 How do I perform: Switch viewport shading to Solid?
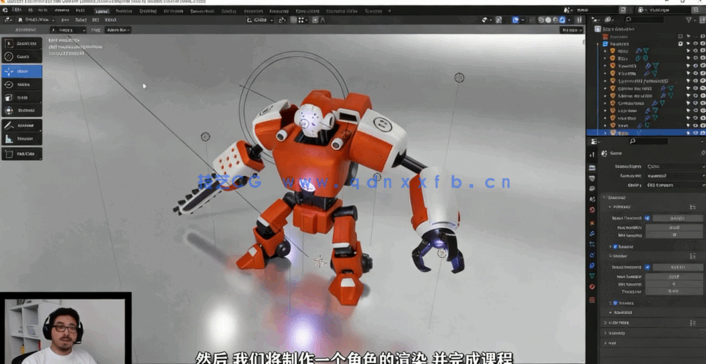coord(548,20)
